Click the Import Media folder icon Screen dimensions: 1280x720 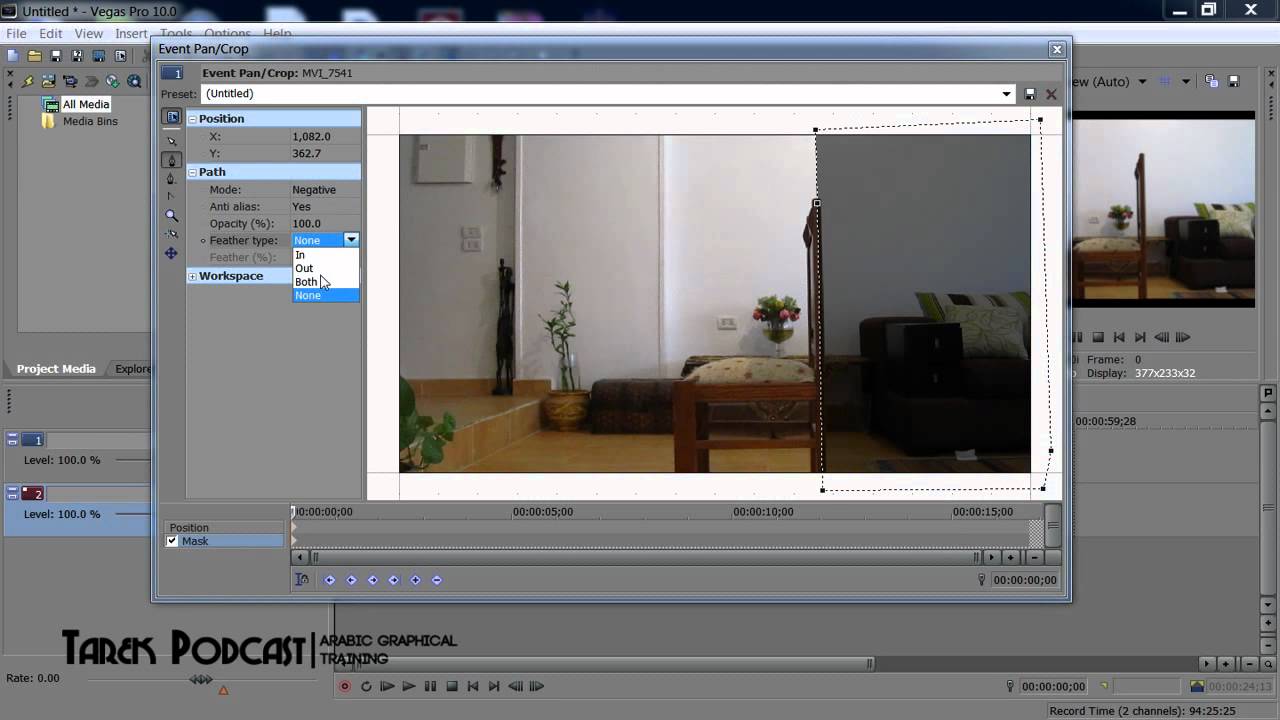[48, 82]
